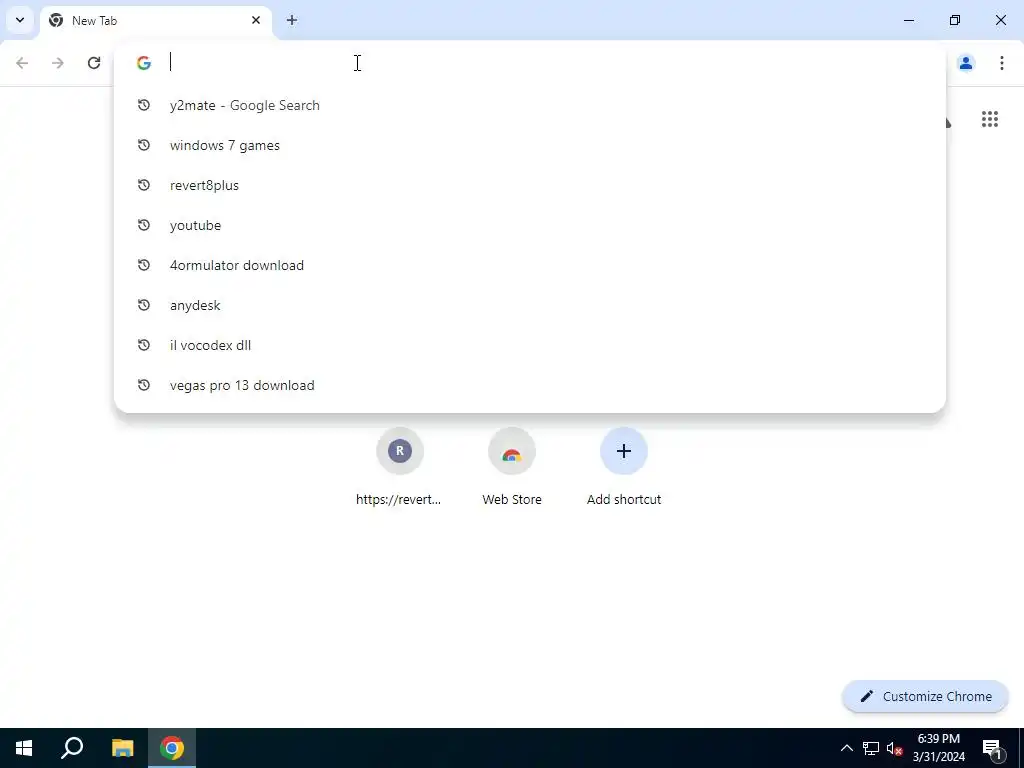1024x768 pixels.
Task: Choose the vegas pro 13 download suggestion
Action: point(530,385)
